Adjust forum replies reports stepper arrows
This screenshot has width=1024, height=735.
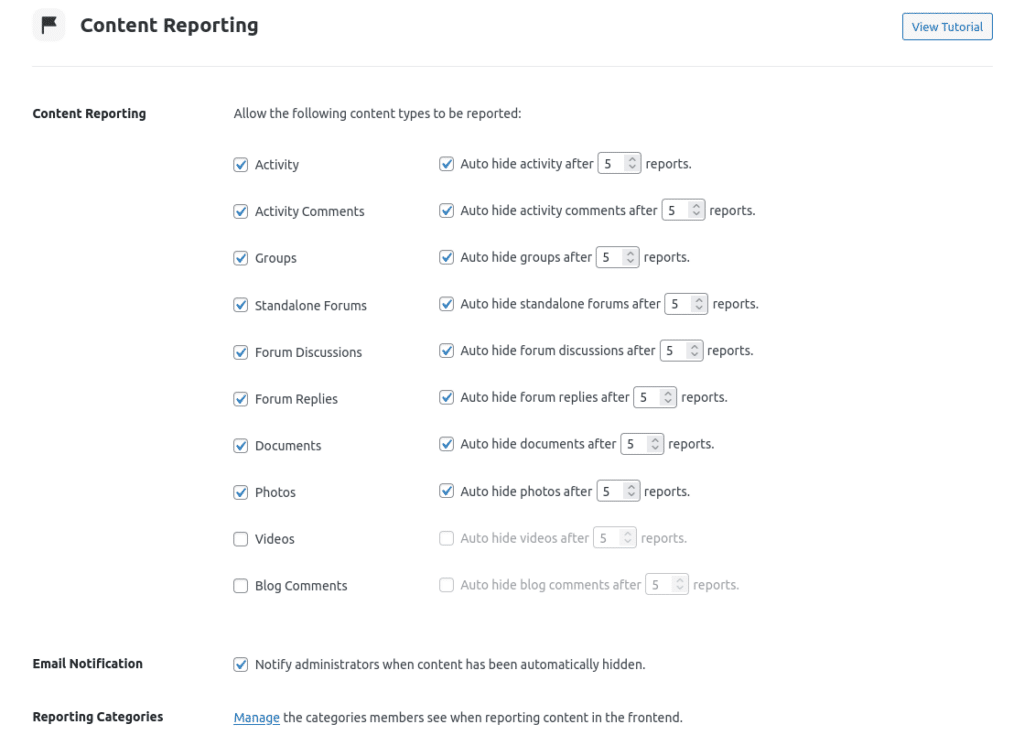(668, 398)
